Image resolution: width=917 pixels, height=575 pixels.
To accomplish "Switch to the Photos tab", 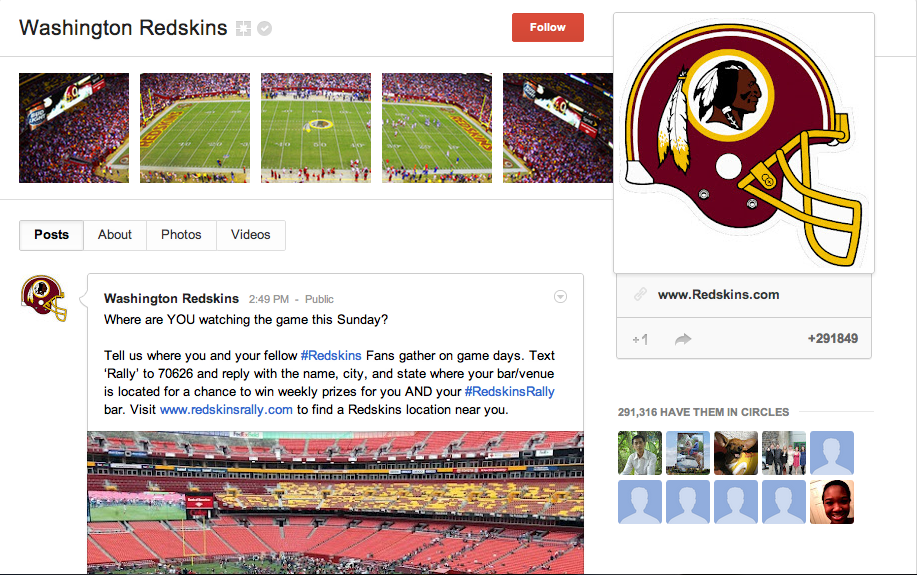I will click(181, 235).
